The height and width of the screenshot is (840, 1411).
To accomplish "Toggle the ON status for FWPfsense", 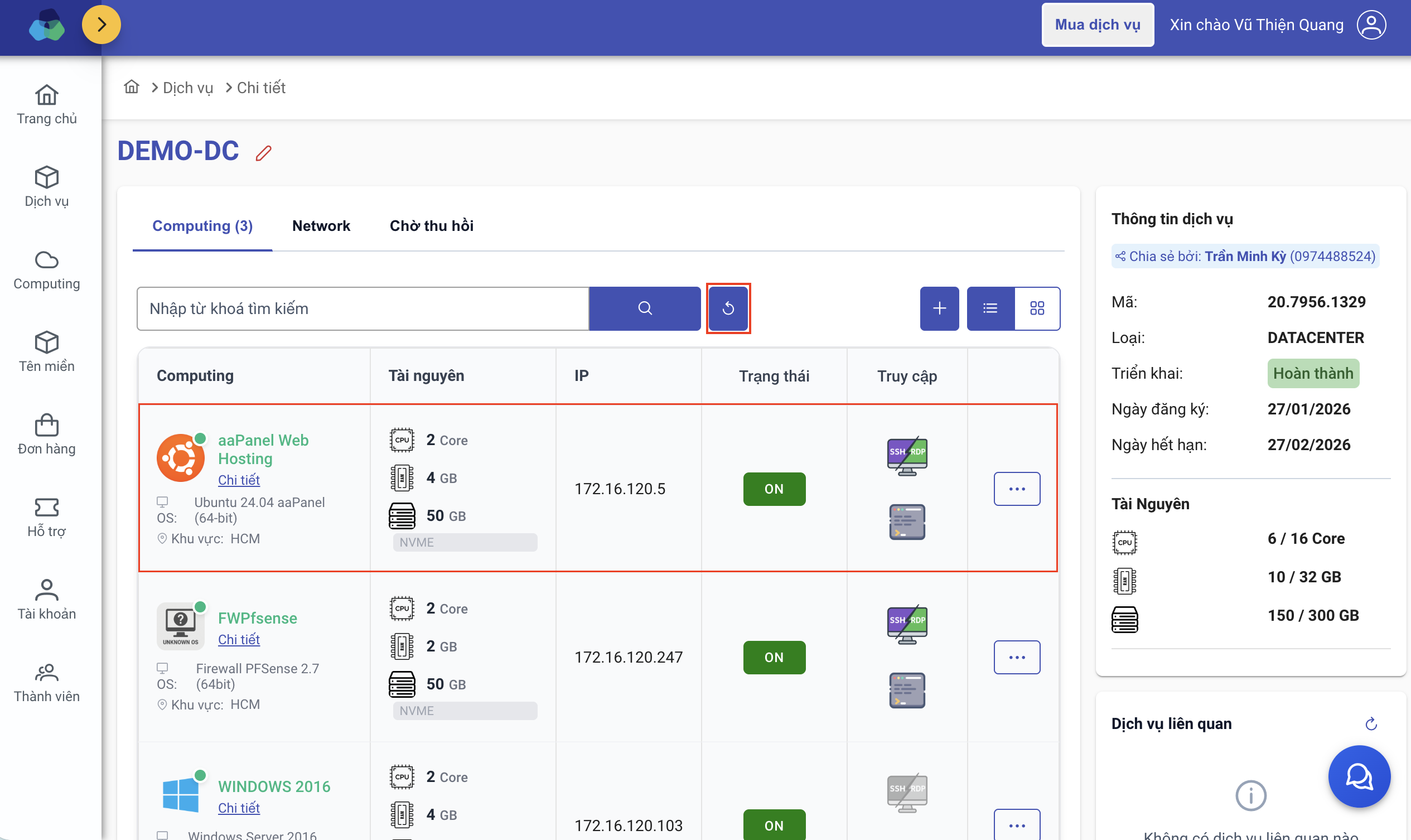I will (774, 657).
